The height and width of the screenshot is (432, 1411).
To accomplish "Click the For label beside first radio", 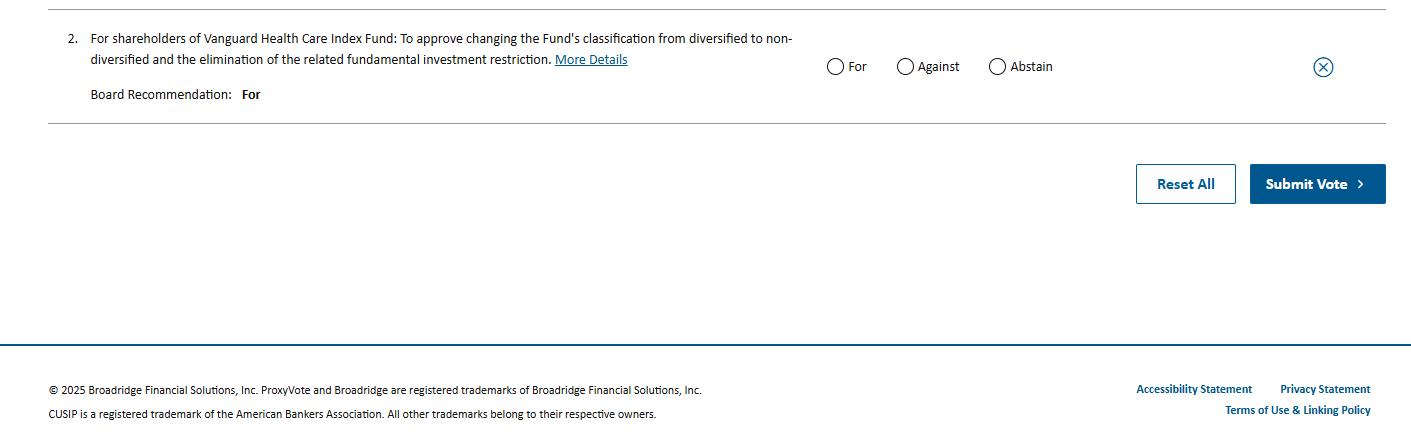I will pos(857,67).
